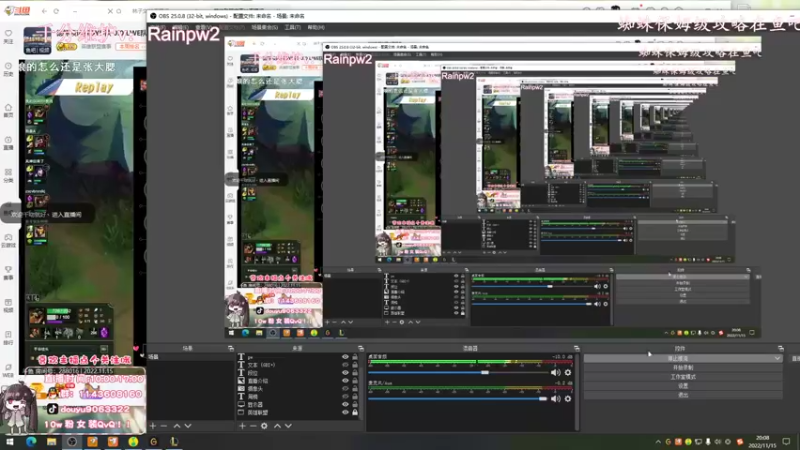Move scene down with arrow icon
Image resolution: width=800 pixels, height=450 pixels.
(x=188, y=426)
